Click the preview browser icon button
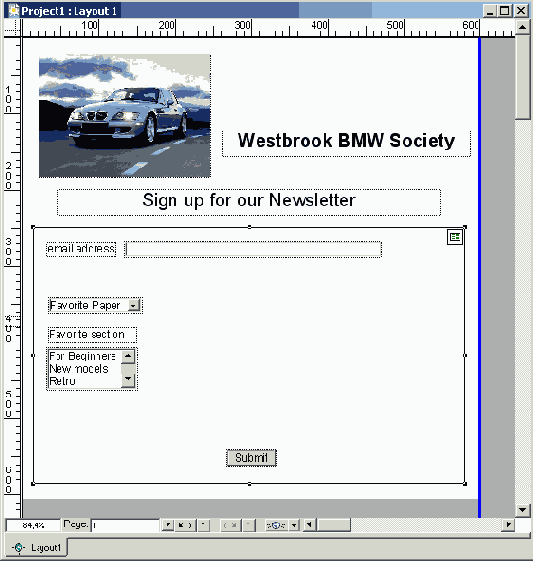The image size is (533, 561). coord(276,525)
